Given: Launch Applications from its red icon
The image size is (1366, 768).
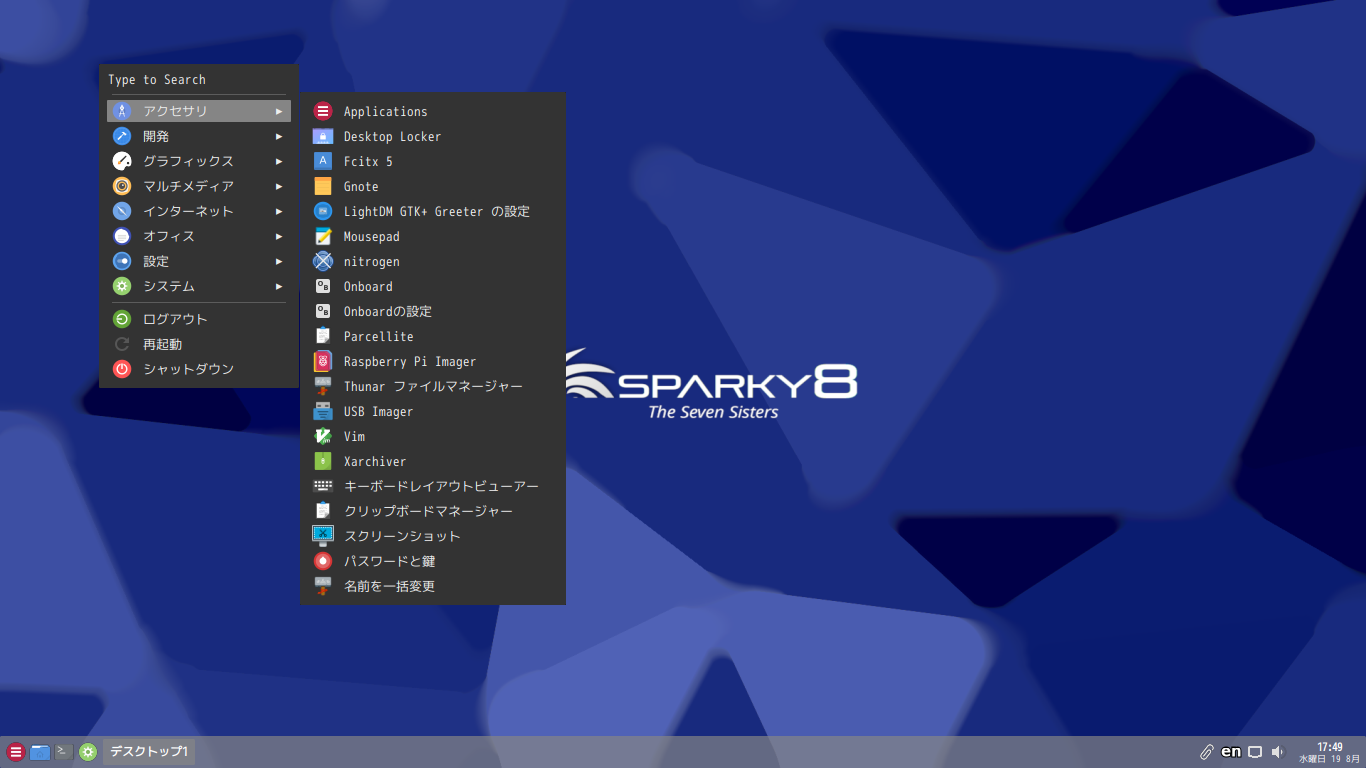Looking at the screenshot, I should click(323, 111).
